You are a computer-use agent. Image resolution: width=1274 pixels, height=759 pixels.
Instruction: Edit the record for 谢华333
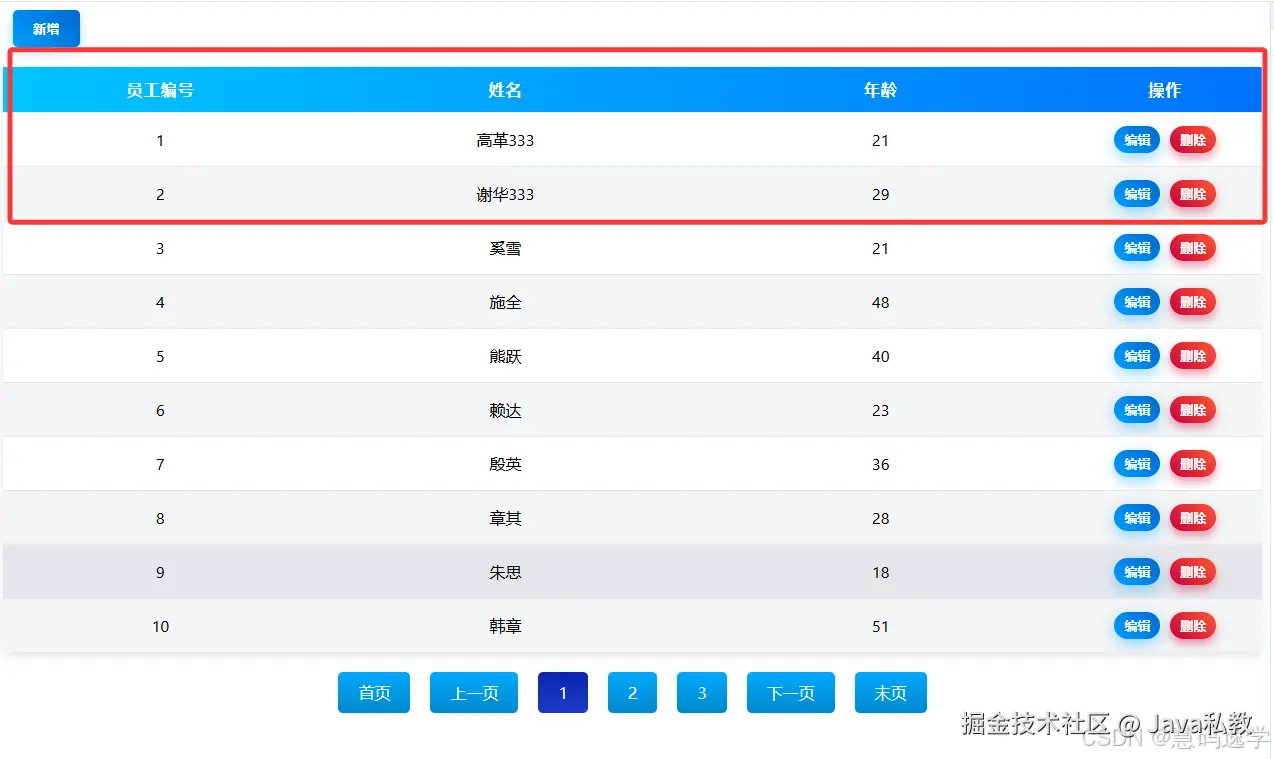(x=1136, y=194)
